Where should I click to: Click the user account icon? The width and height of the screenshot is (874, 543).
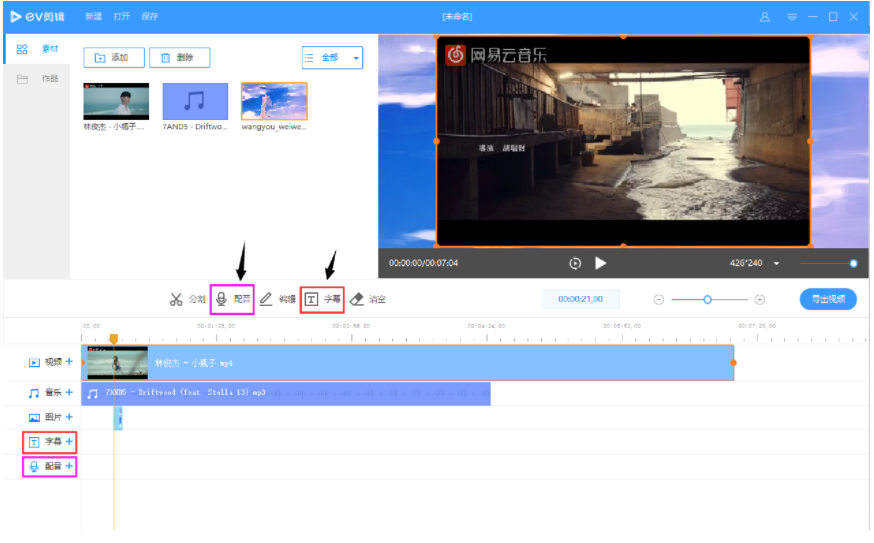[x=765, y=17]
